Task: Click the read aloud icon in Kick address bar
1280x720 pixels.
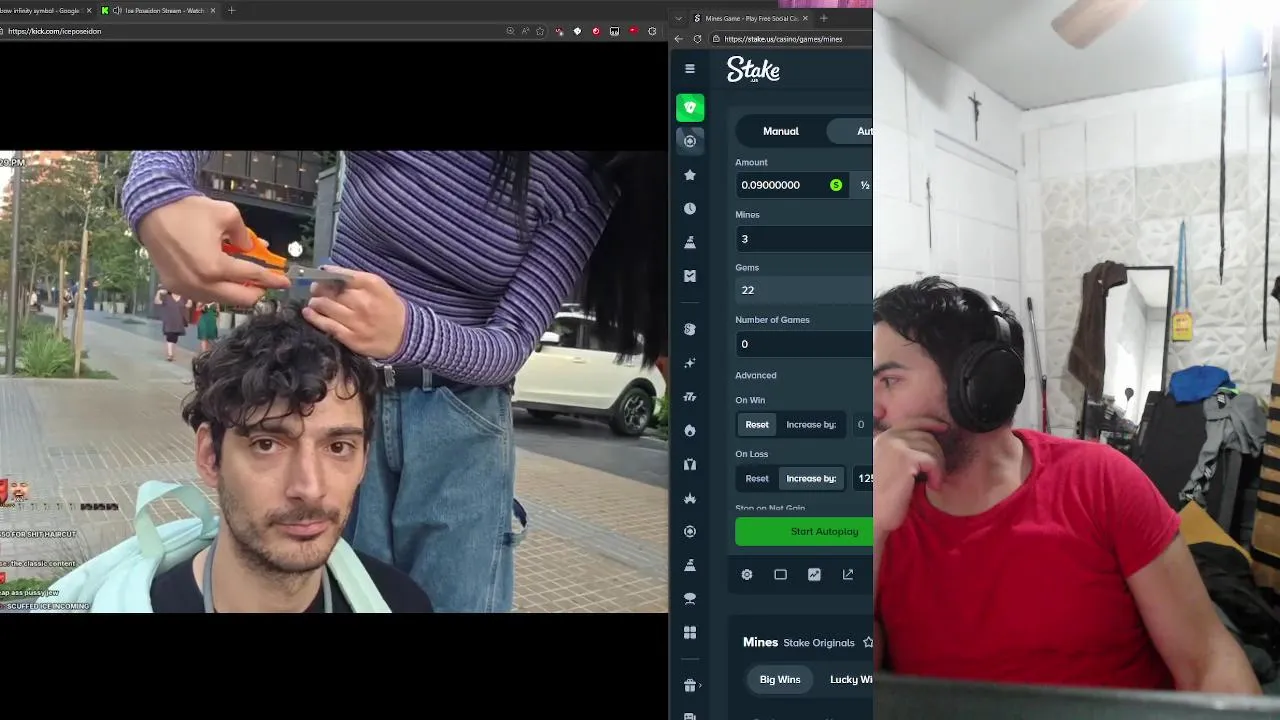Action: pyautogui.click(x=525, y=31)
